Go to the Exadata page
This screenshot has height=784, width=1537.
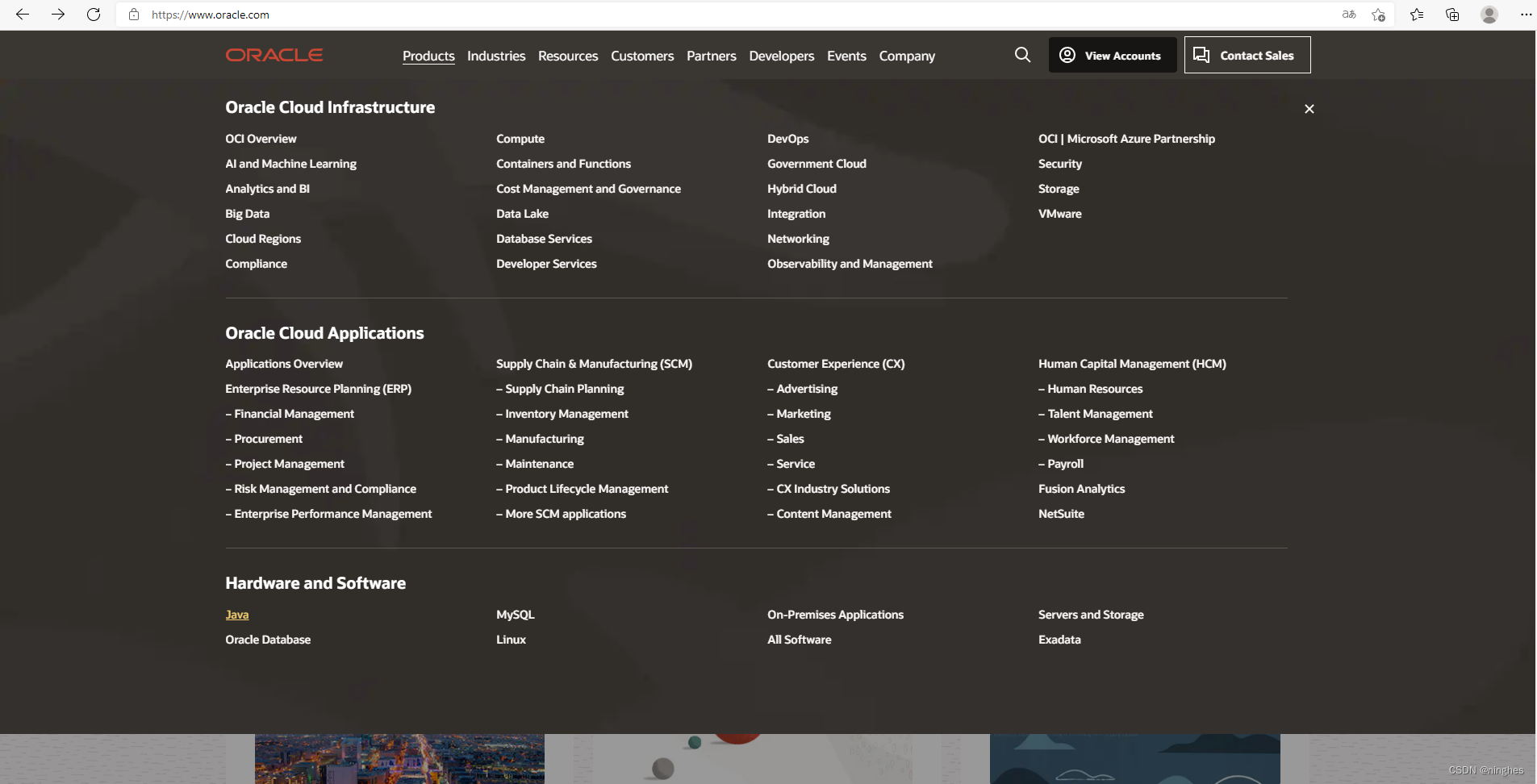point(1059,640)
